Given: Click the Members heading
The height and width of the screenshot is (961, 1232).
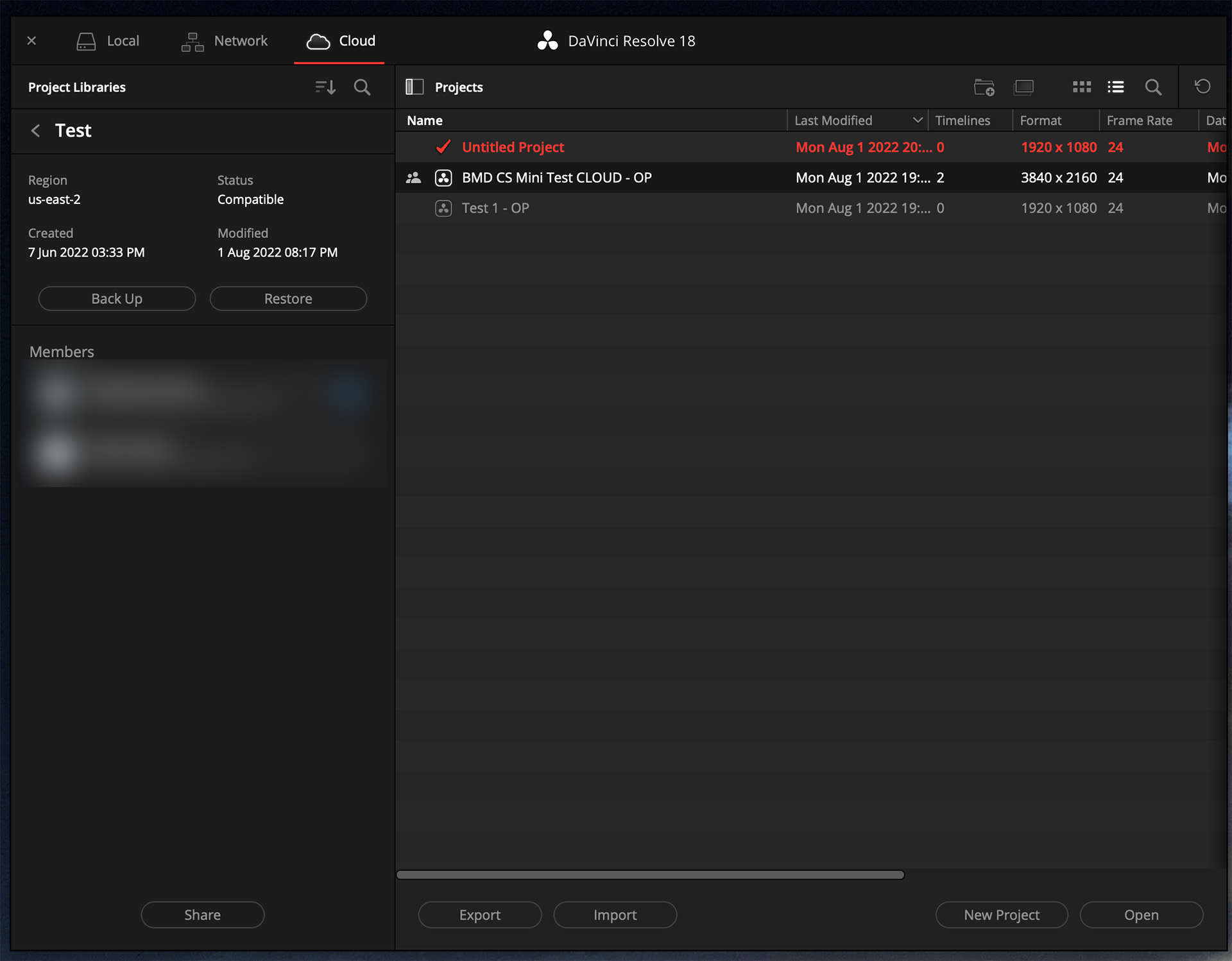Looking at the screenshot, I should coord(62,352).
